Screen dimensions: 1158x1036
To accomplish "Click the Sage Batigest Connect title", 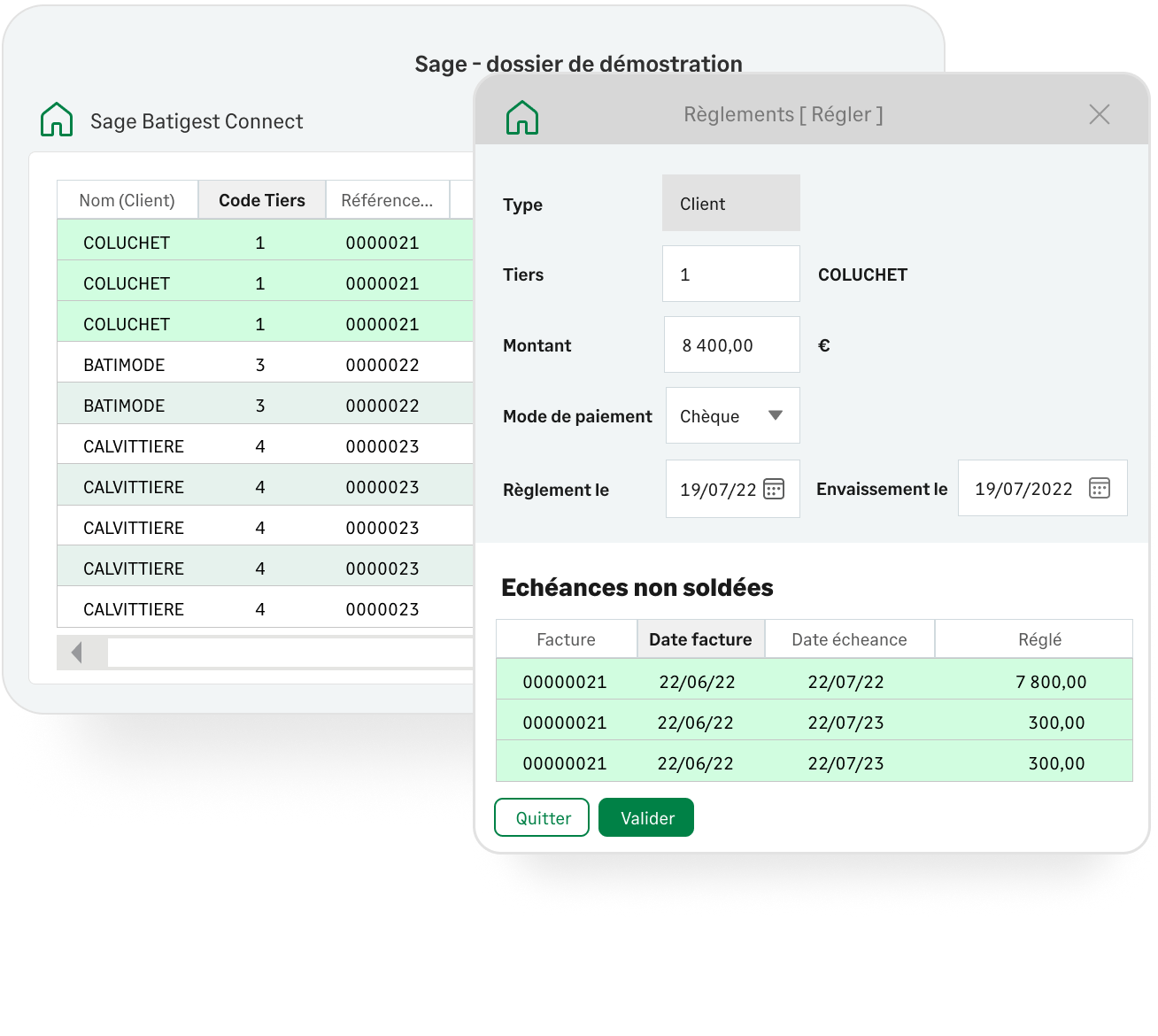I will pyautogui.click(x=197, y=121).
